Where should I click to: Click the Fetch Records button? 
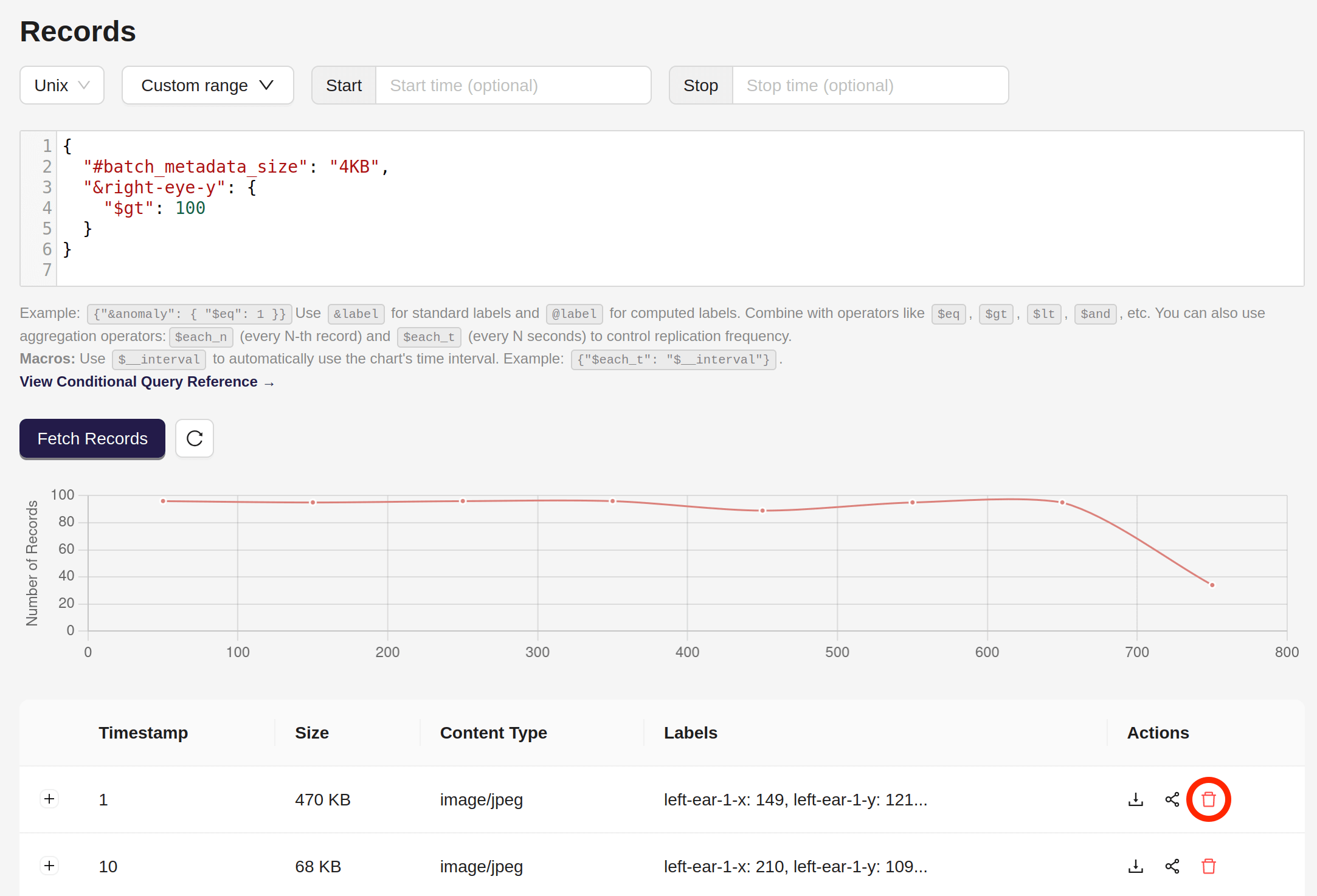pyautogui.click(x=92, y=438)
